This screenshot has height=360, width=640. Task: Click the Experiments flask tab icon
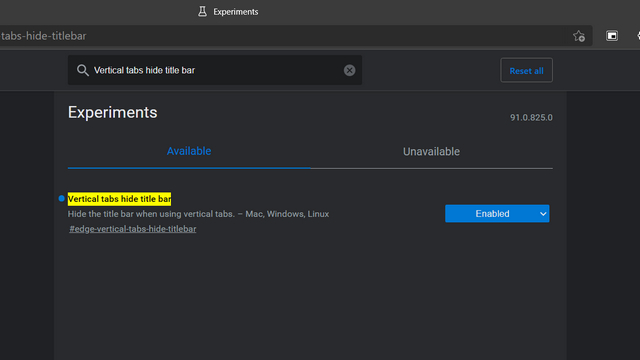pyautogui.click(x=202, y=11)
